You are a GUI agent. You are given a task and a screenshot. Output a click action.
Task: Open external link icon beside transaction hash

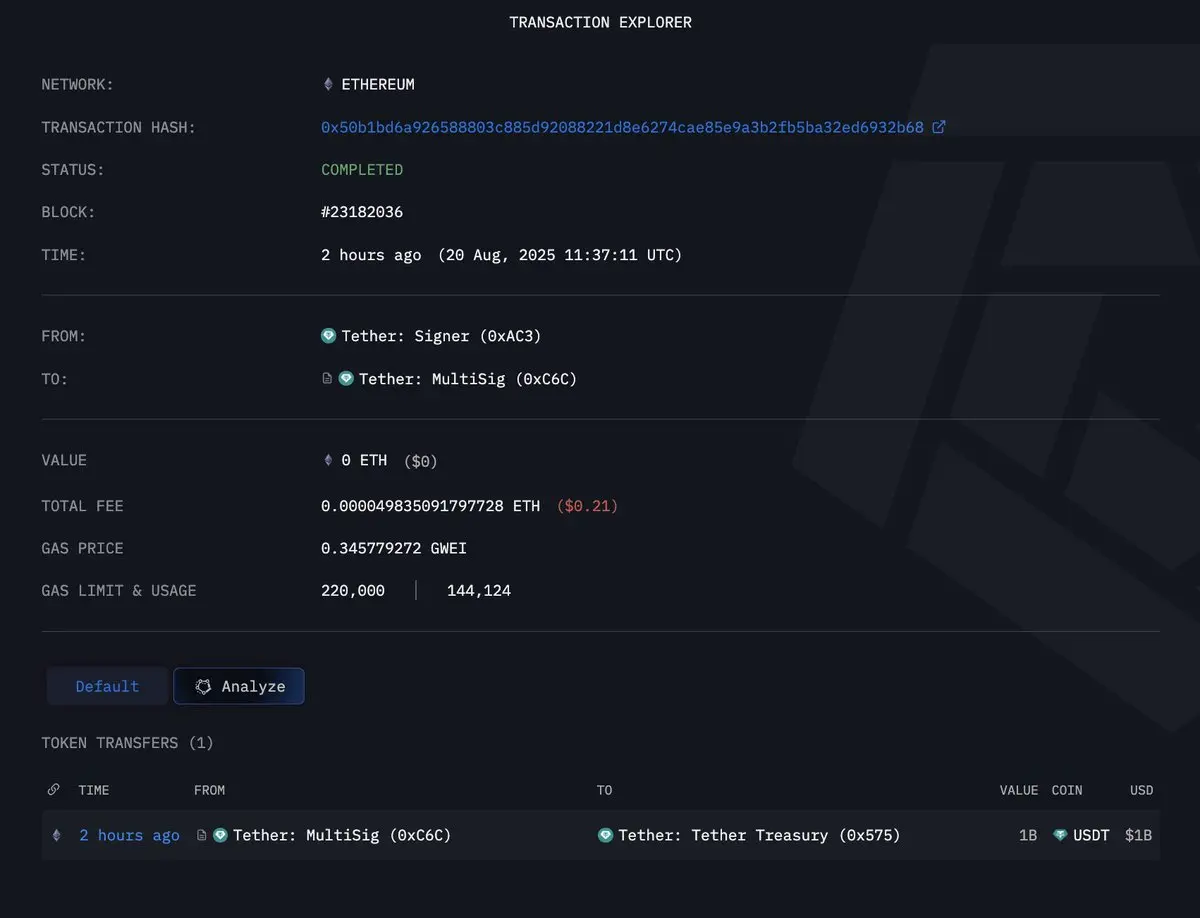(x=939, y=127)
